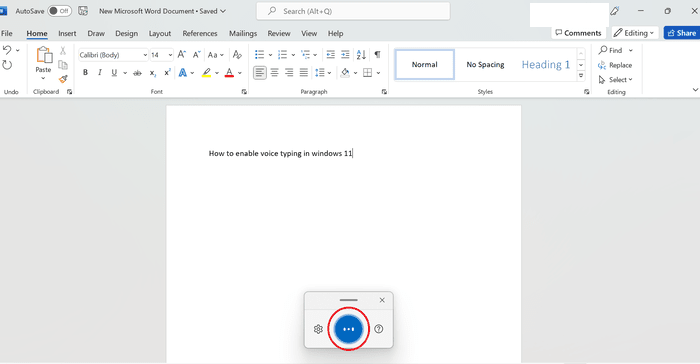Click the Paste button

(43, 59)
